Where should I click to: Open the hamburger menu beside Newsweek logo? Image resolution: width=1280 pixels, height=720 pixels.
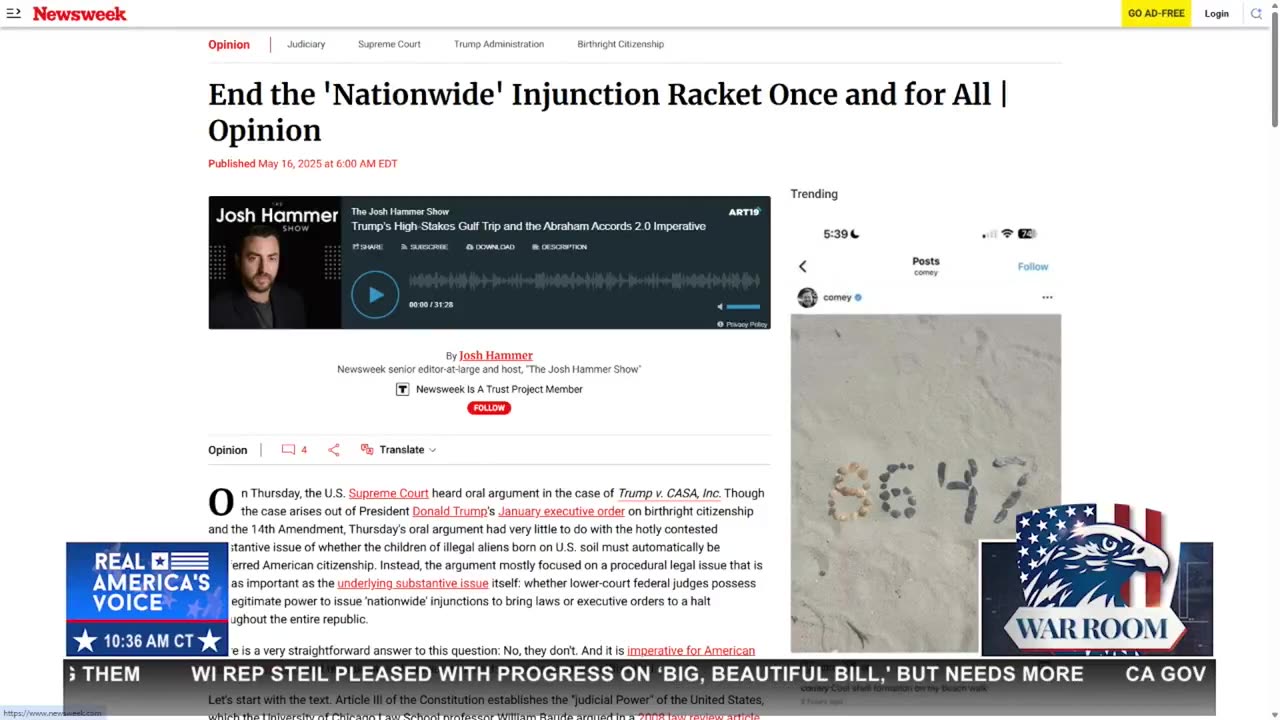[x=13, y=13]
